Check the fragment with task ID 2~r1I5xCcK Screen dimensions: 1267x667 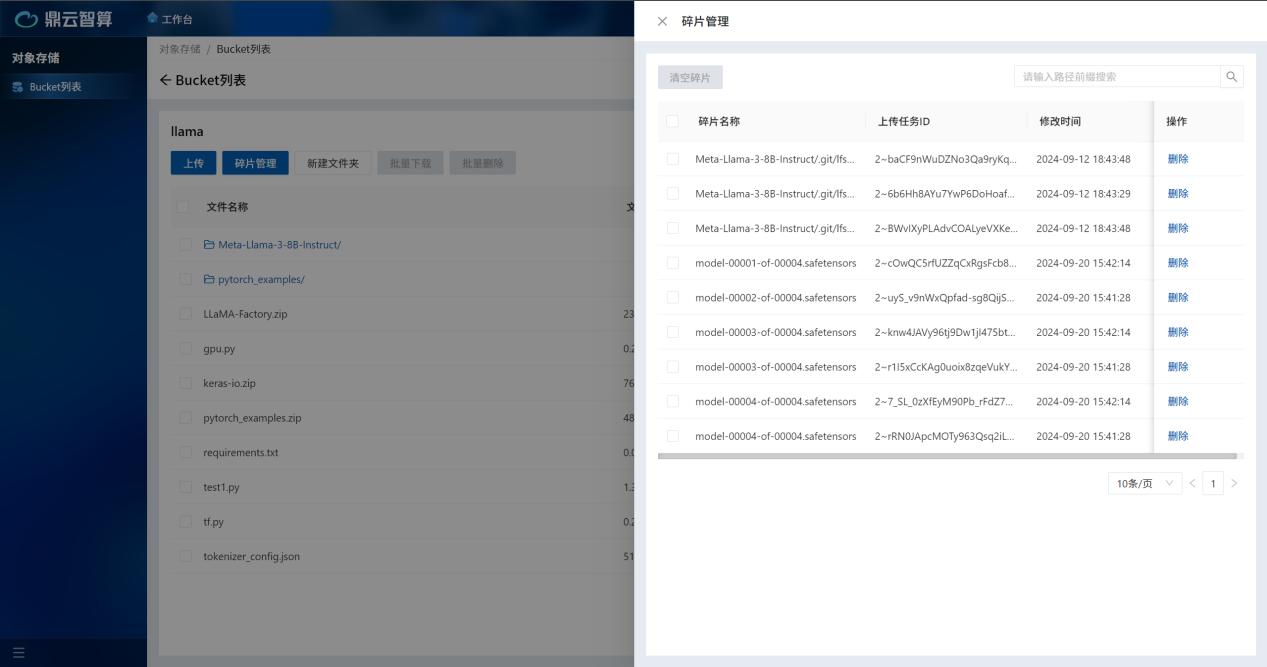672,367
